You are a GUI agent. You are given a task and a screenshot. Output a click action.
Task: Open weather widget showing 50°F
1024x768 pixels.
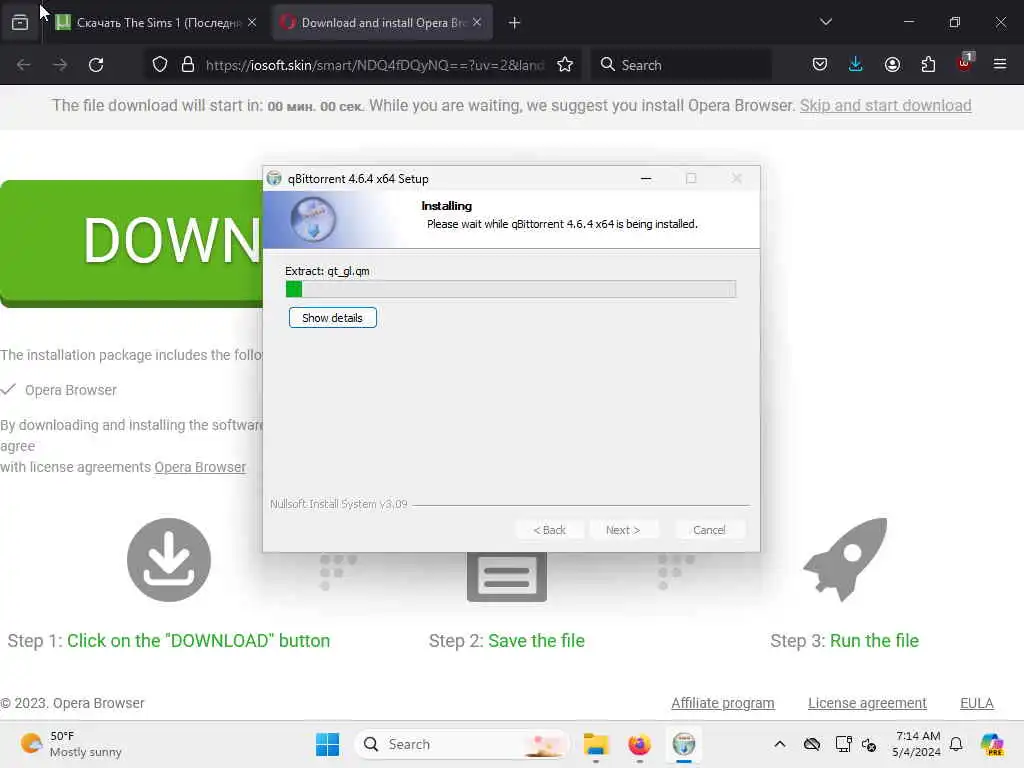coord(71,744)
